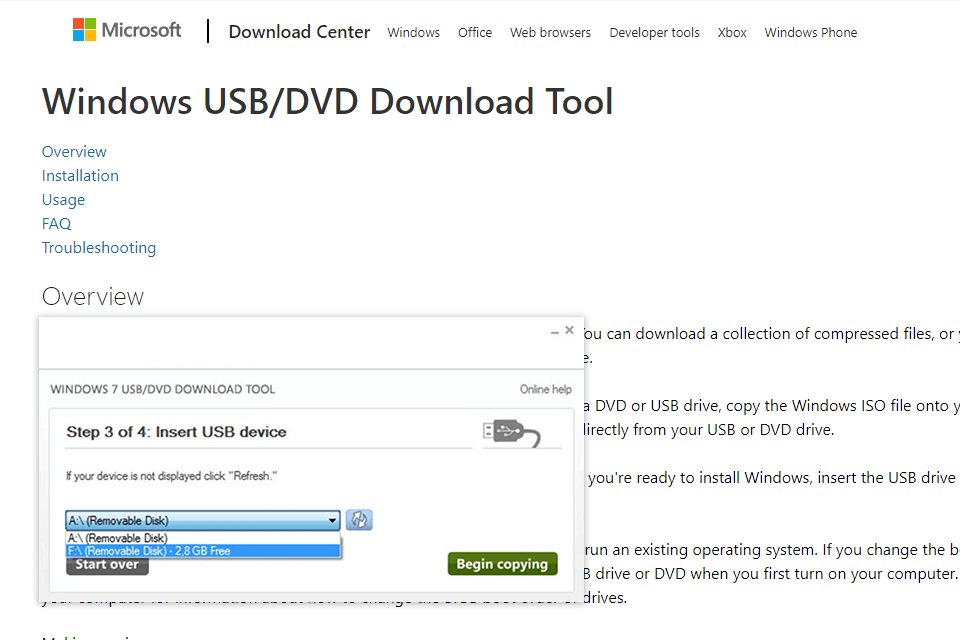Open the Developer tools menu item
960x640 pixels.
pyautogui.click(x=654, y=32)
